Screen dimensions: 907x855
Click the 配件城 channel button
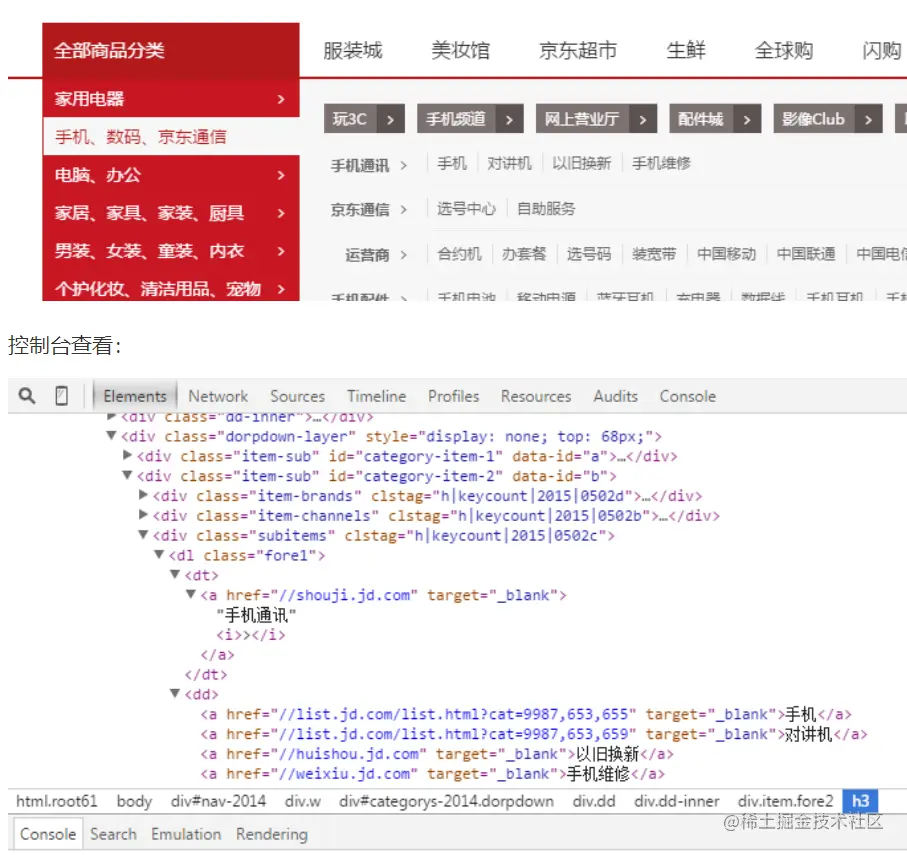[x=715, y=119]
